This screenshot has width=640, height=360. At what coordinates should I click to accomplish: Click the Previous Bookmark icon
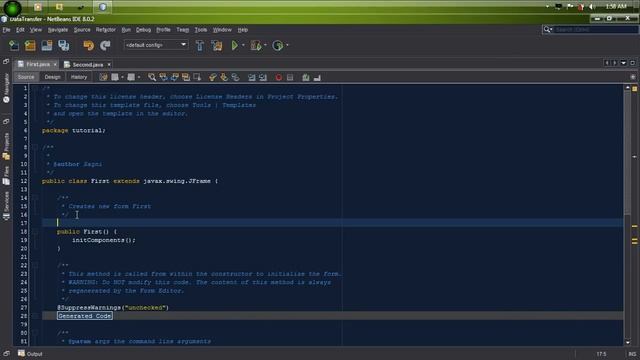[x=212, y=77]
